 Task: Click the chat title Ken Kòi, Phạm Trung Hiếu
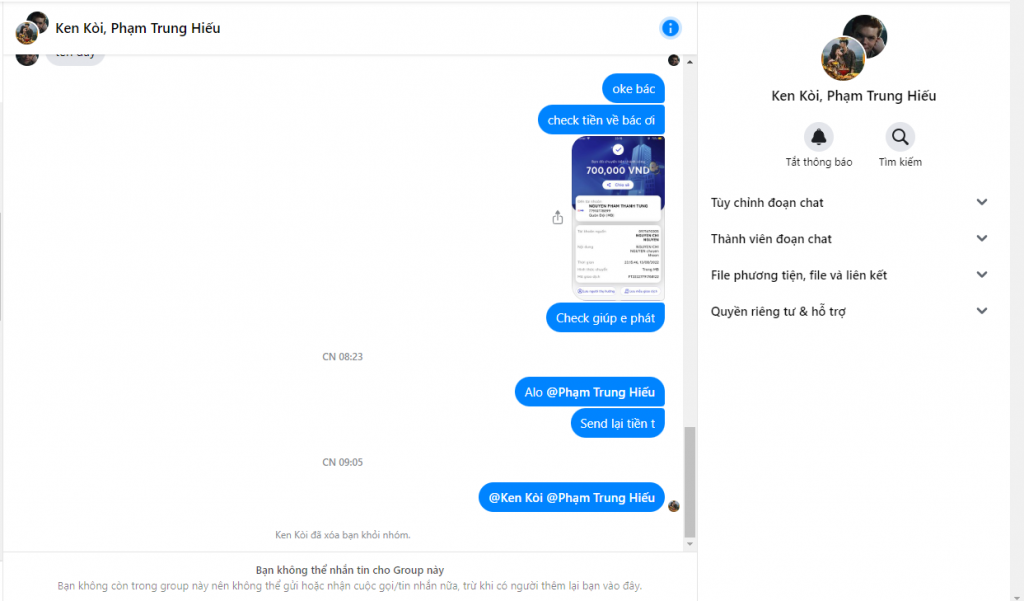[x=138, y=28]
